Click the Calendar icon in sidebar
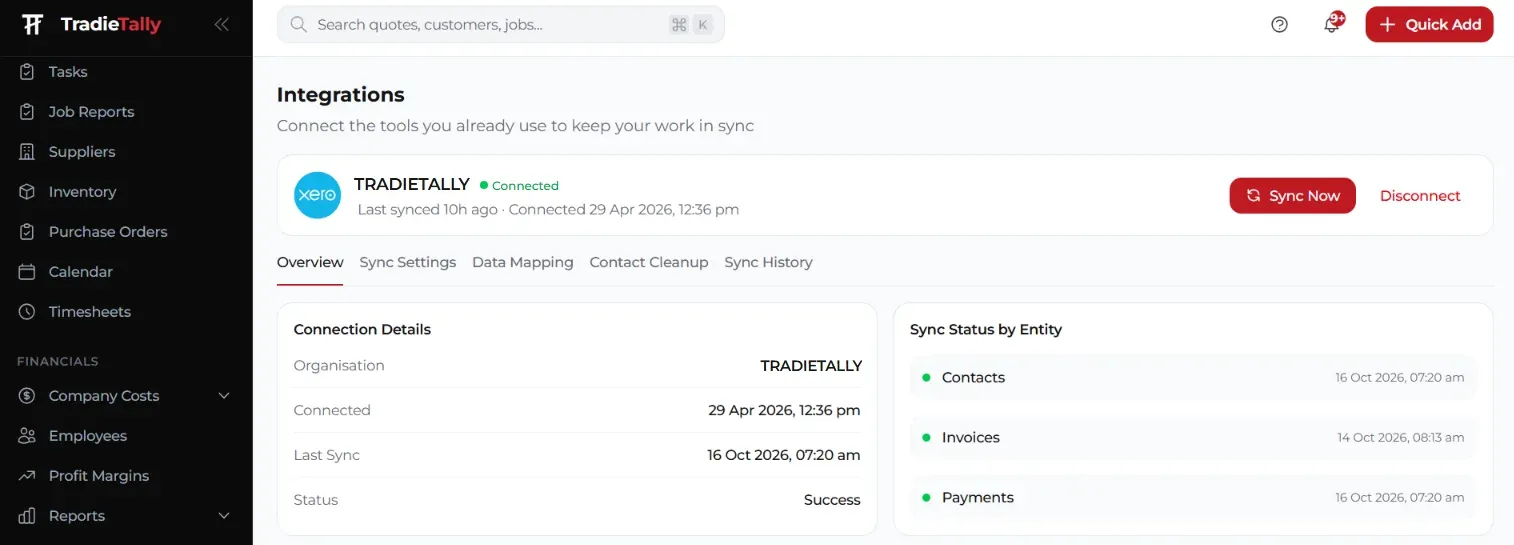This screenshot has width=1514, height=545. 28,272
